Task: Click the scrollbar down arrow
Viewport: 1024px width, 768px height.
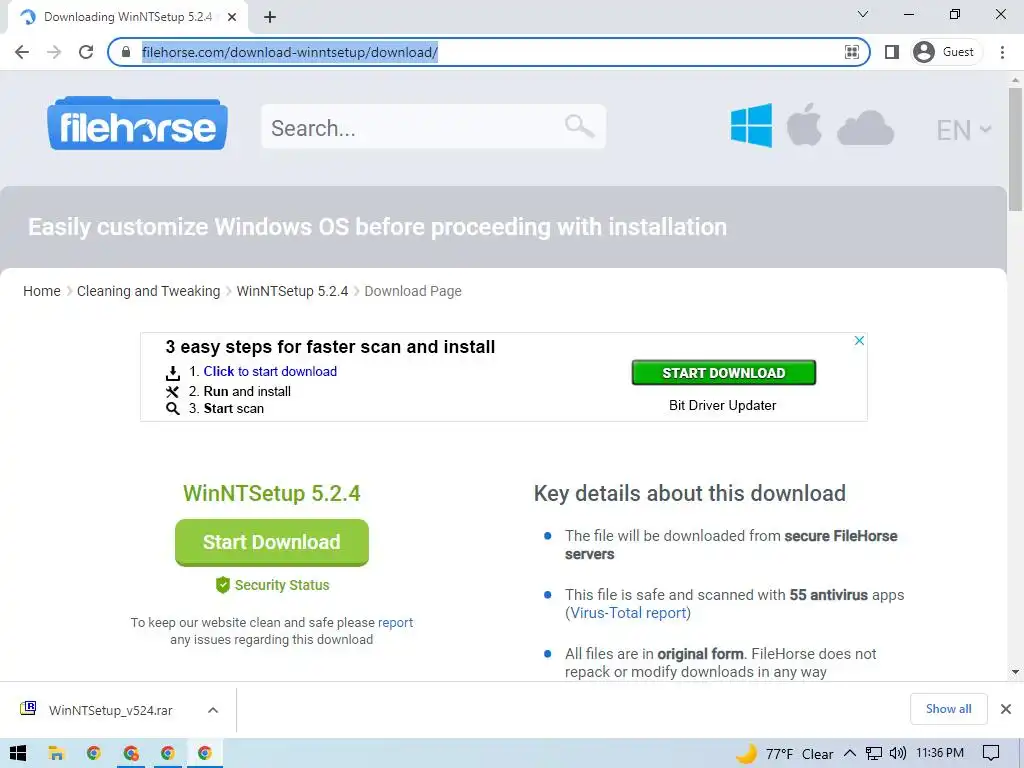Action: (1015, 672)
